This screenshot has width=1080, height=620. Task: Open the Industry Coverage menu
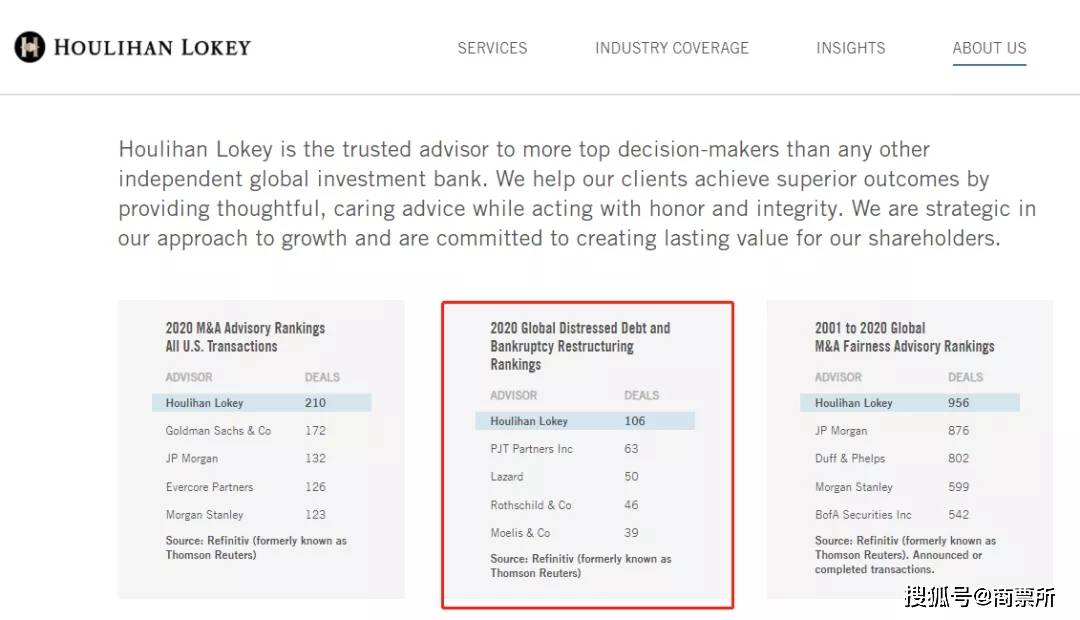tap(671, 48)
